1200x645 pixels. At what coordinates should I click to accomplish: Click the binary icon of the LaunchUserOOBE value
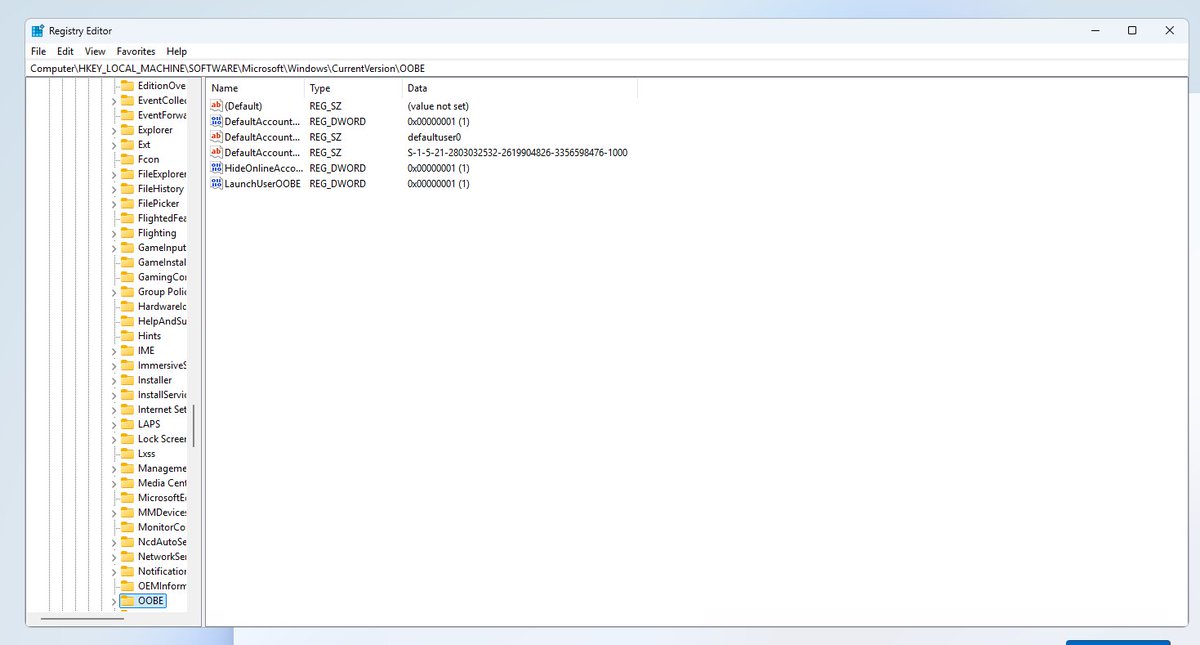point(216,184)
